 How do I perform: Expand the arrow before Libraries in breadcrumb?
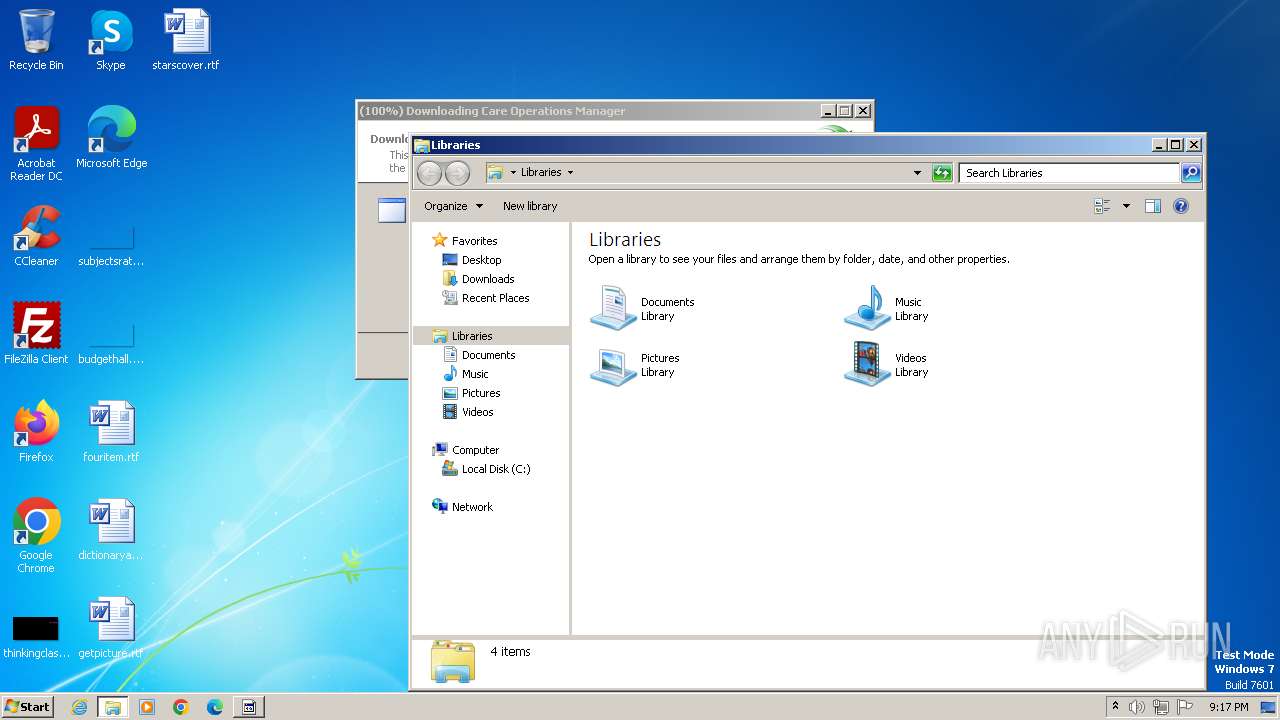point(513,173)
